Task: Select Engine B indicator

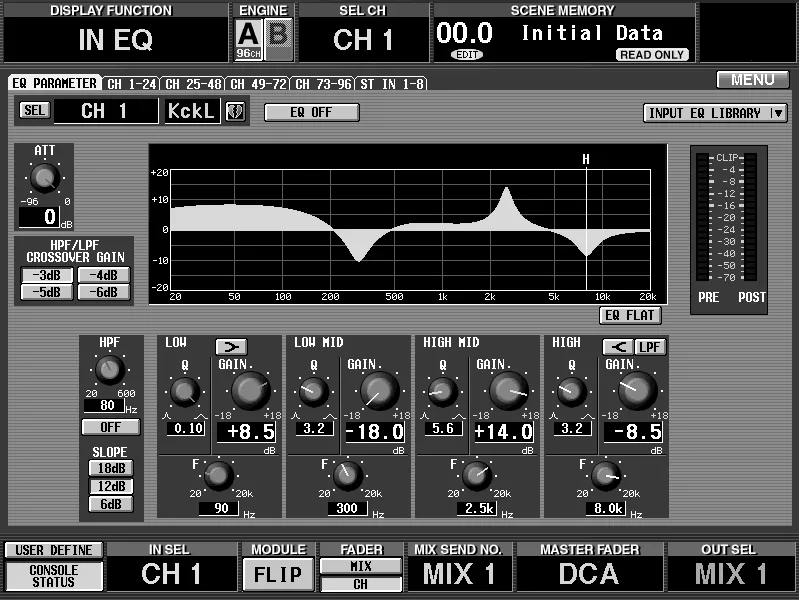Action: coord(278,39)
